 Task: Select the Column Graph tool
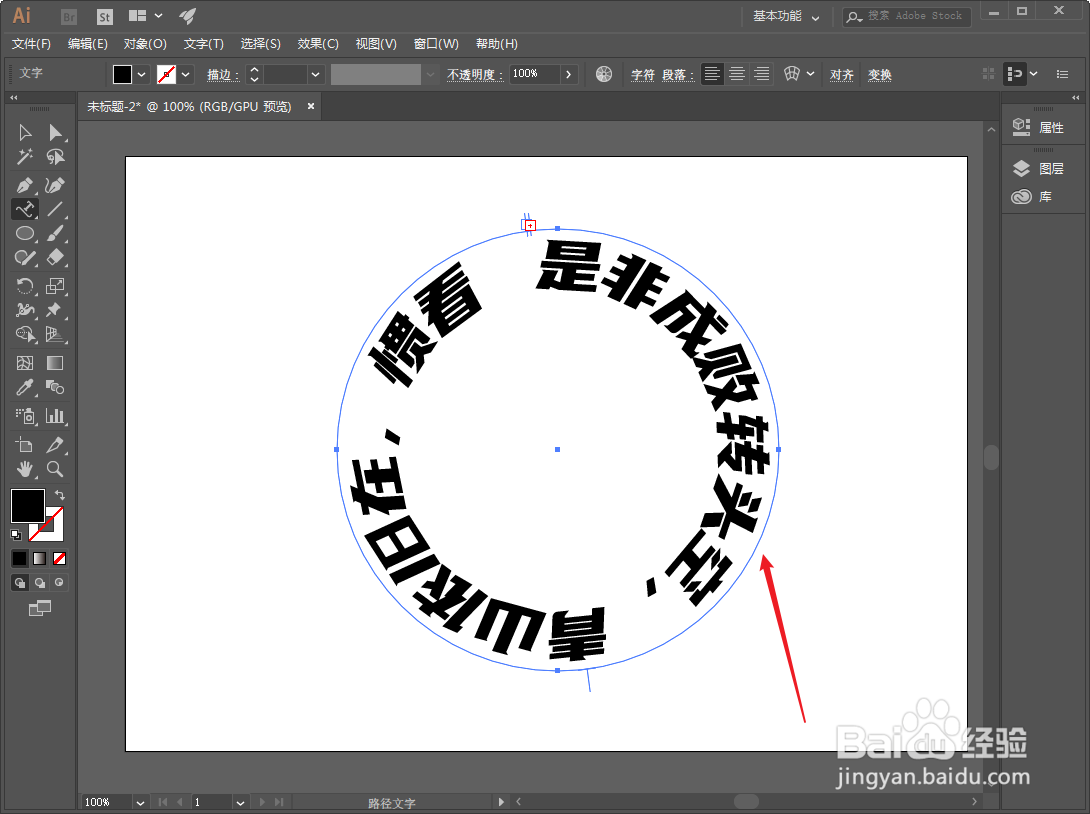(55, 416)
